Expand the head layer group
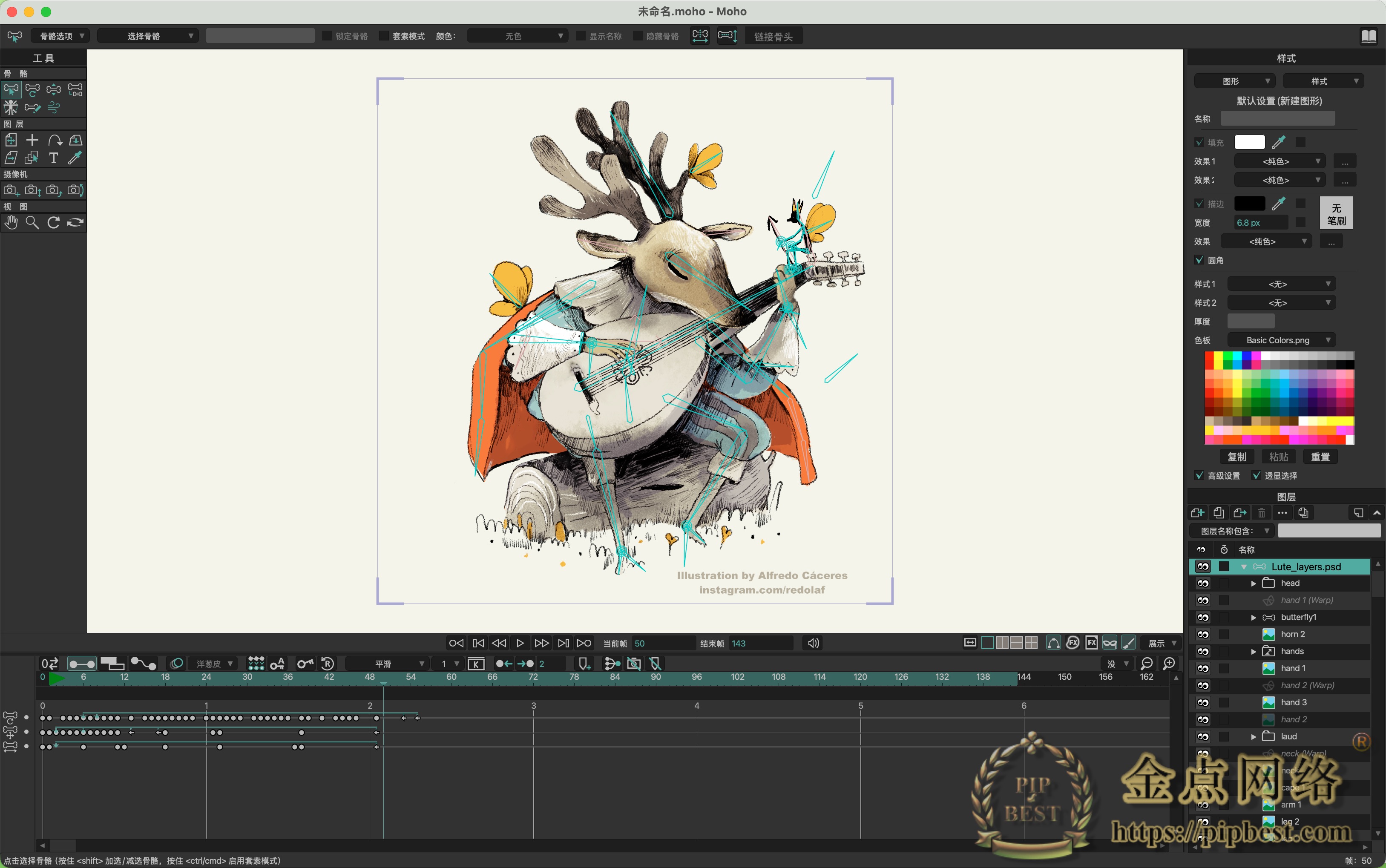 coord(1254,583)
